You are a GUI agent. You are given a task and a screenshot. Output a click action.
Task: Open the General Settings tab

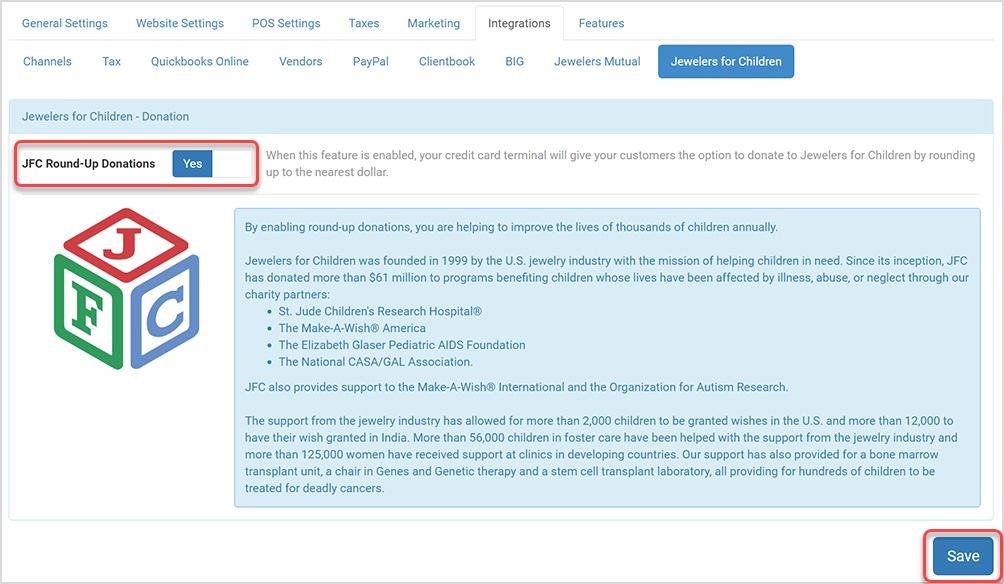(65, 23)
